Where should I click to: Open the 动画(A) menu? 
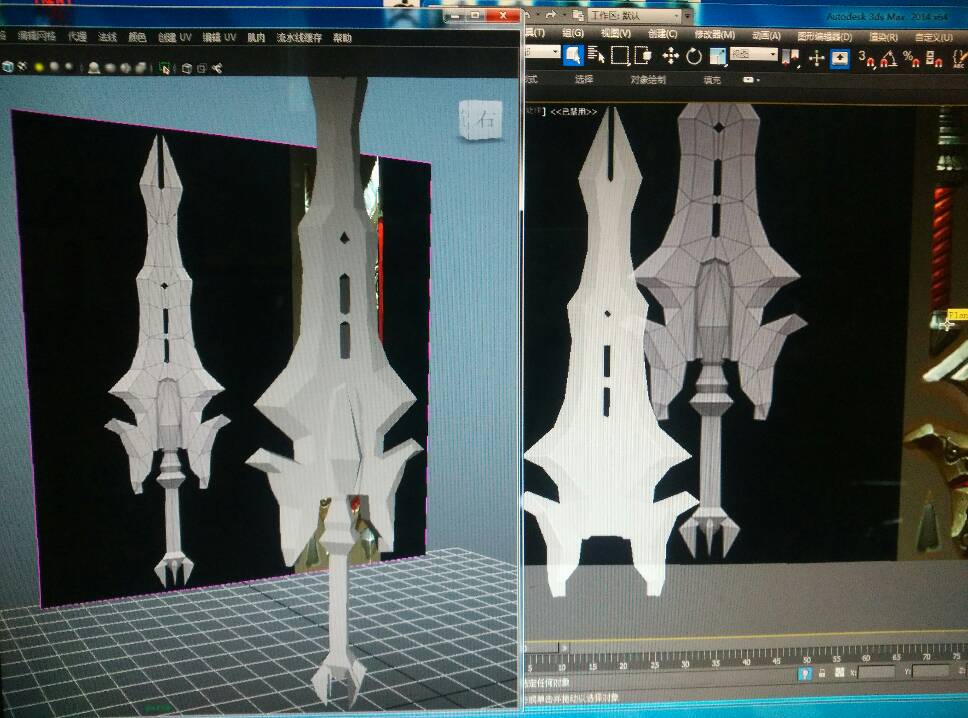766,36
